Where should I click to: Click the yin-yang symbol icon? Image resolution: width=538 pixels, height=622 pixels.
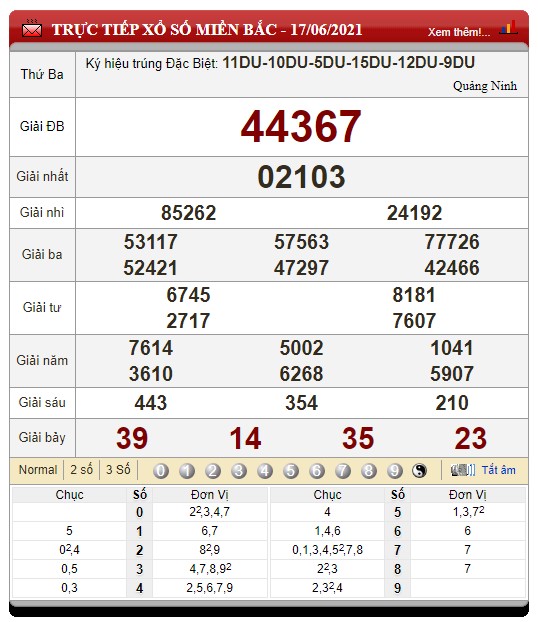tap(419, 471)
